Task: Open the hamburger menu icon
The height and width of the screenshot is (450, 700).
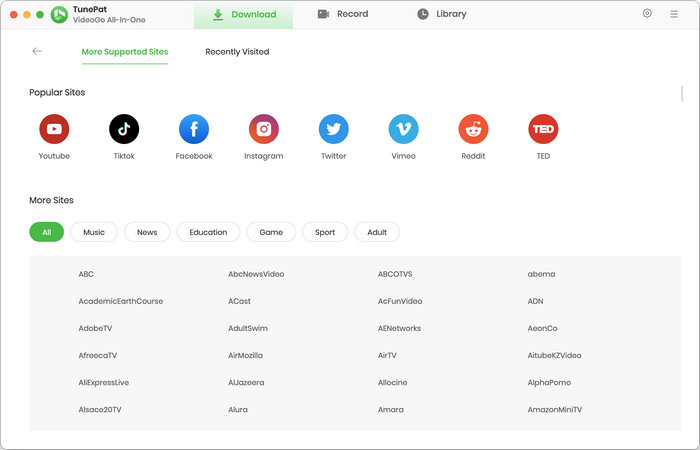Action: click(674, 14)
